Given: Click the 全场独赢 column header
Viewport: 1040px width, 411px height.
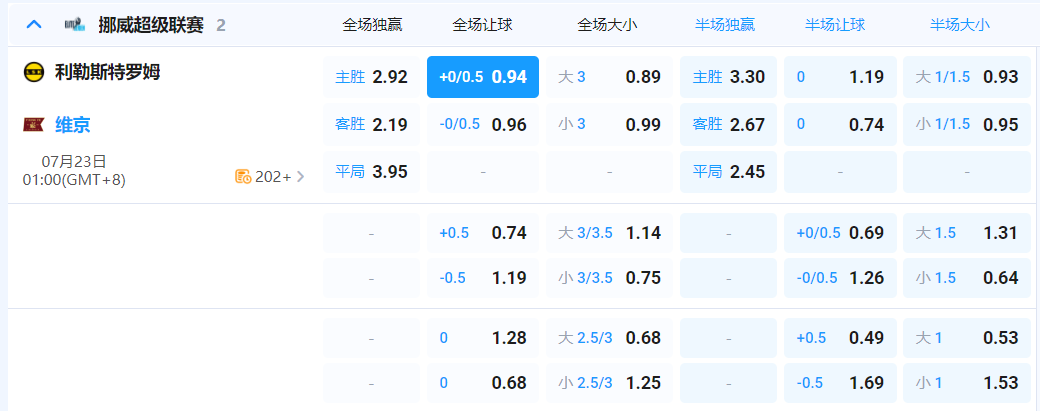Looking at the screenshot, I should 372,25.
